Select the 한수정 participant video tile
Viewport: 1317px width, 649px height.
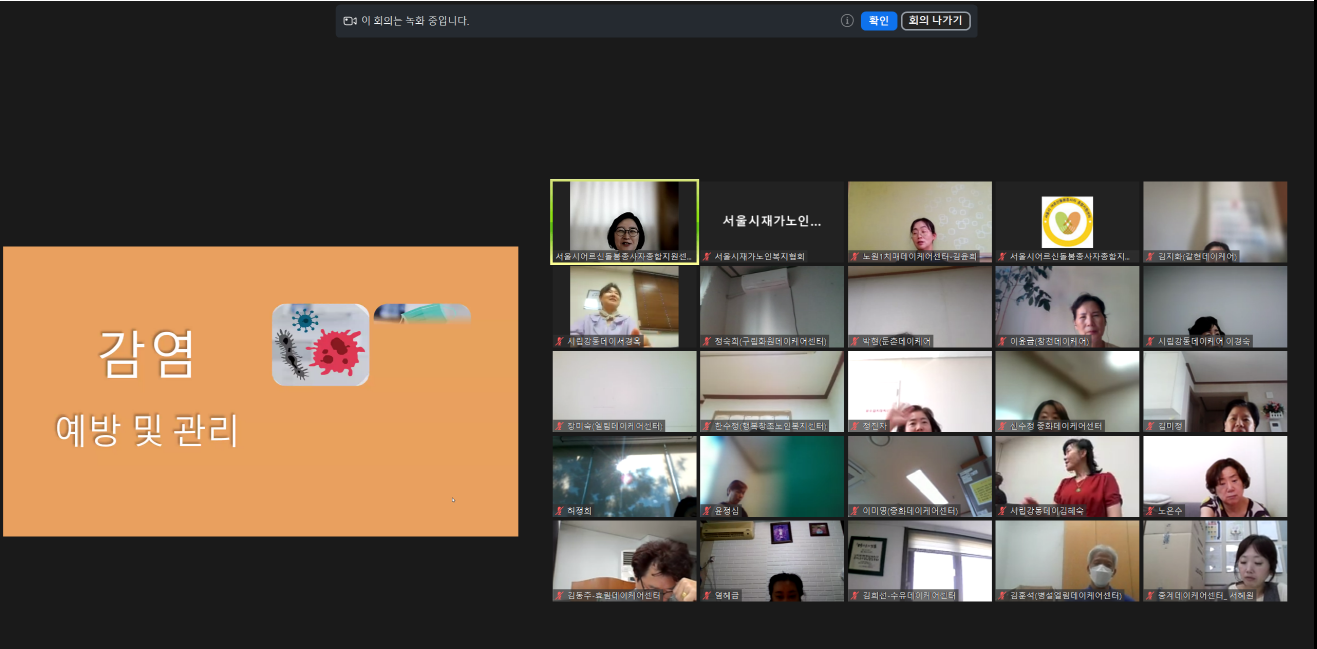point(771,391)
